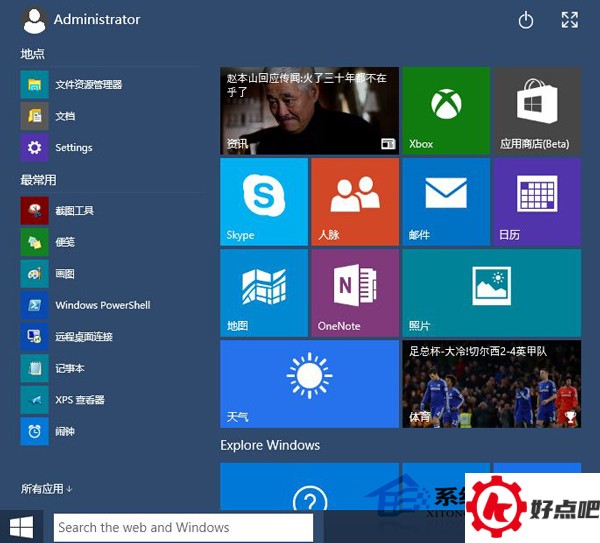
Task: Click the XPS 查看器 text label
Action: (80, 400)
